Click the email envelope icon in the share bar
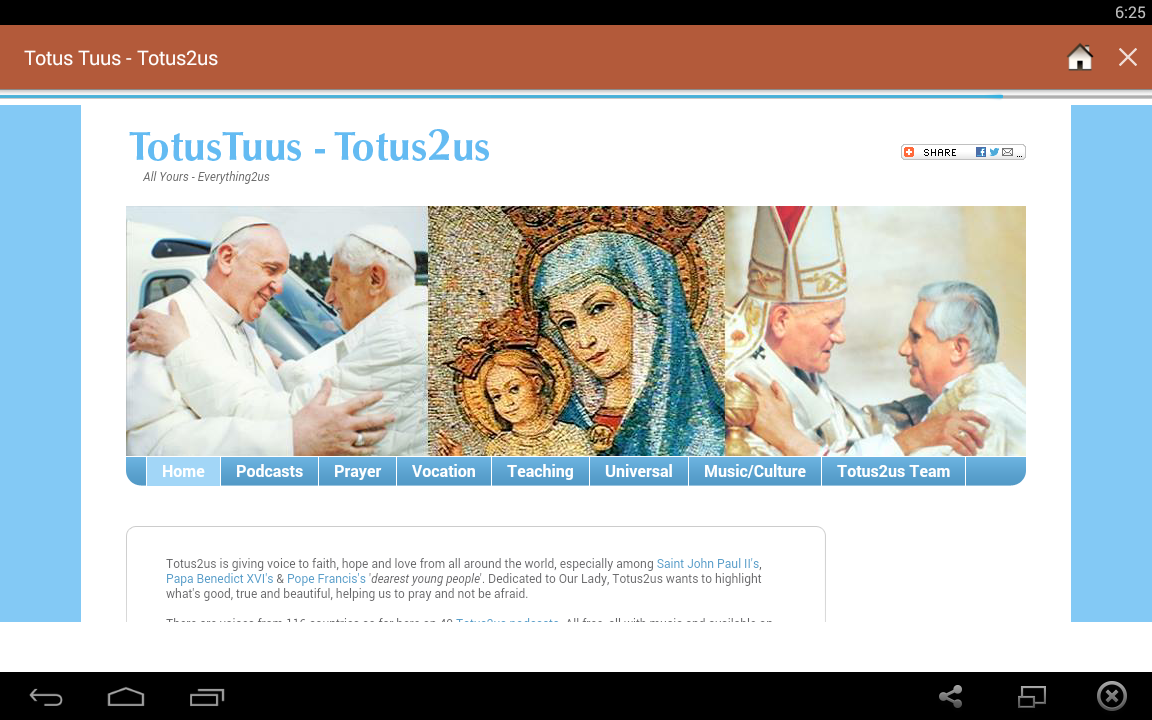1152x720 pixels. (1007, 152)
